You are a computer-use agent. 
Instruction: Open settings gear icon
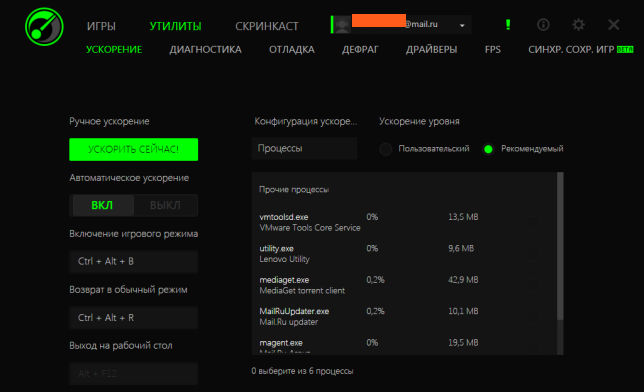coord(578,25)
